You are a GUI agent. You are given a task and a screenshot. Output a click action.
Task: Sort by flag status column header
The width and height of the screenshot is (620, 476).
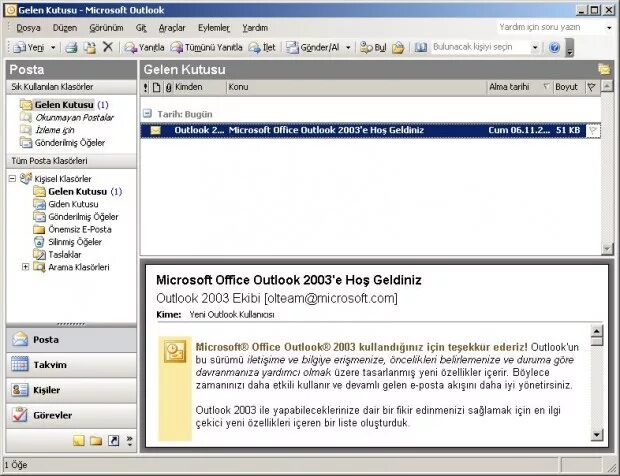[592, 87]
